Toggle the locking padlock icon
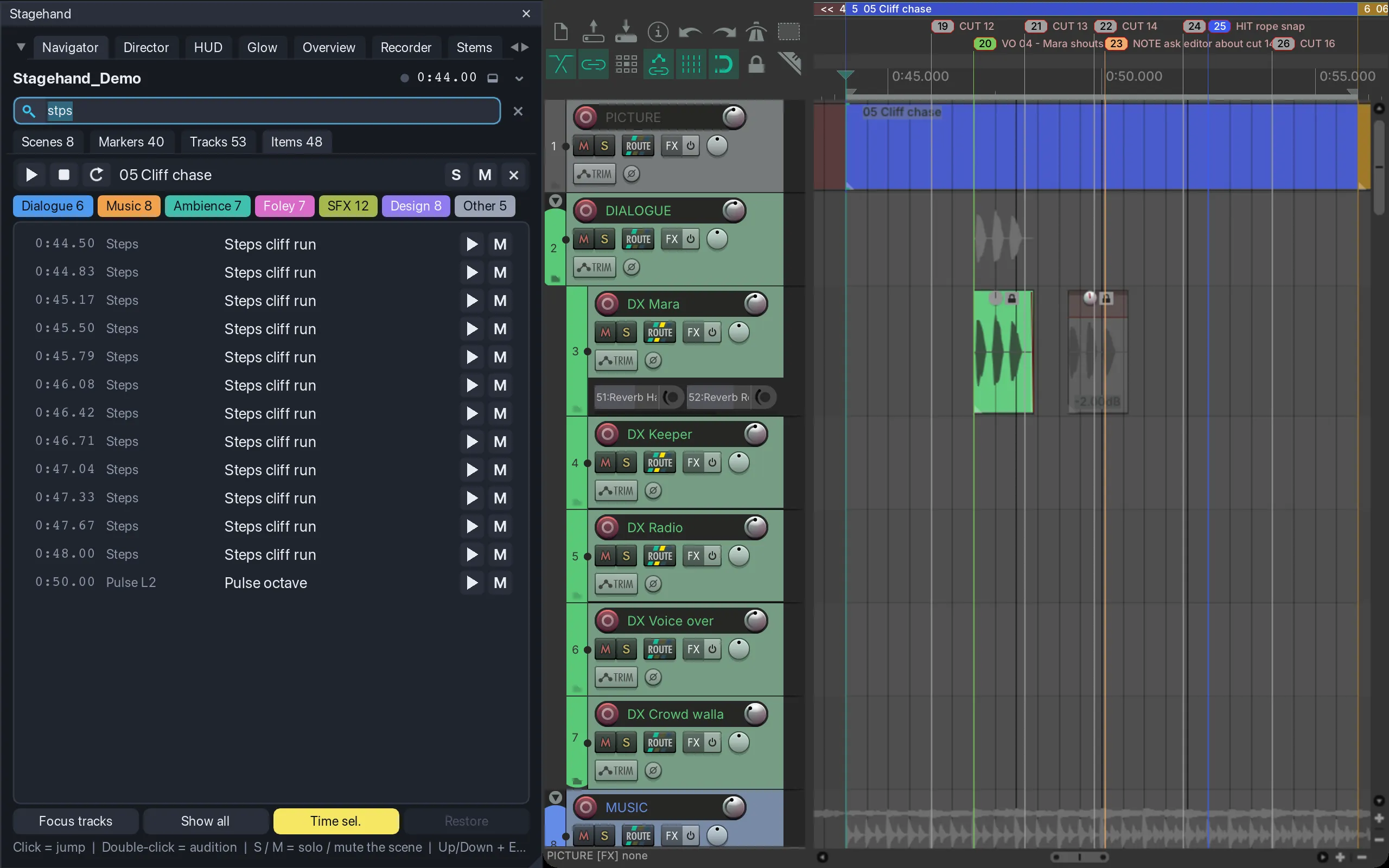This screenshot has height=868, width=1389. [756, 65]
